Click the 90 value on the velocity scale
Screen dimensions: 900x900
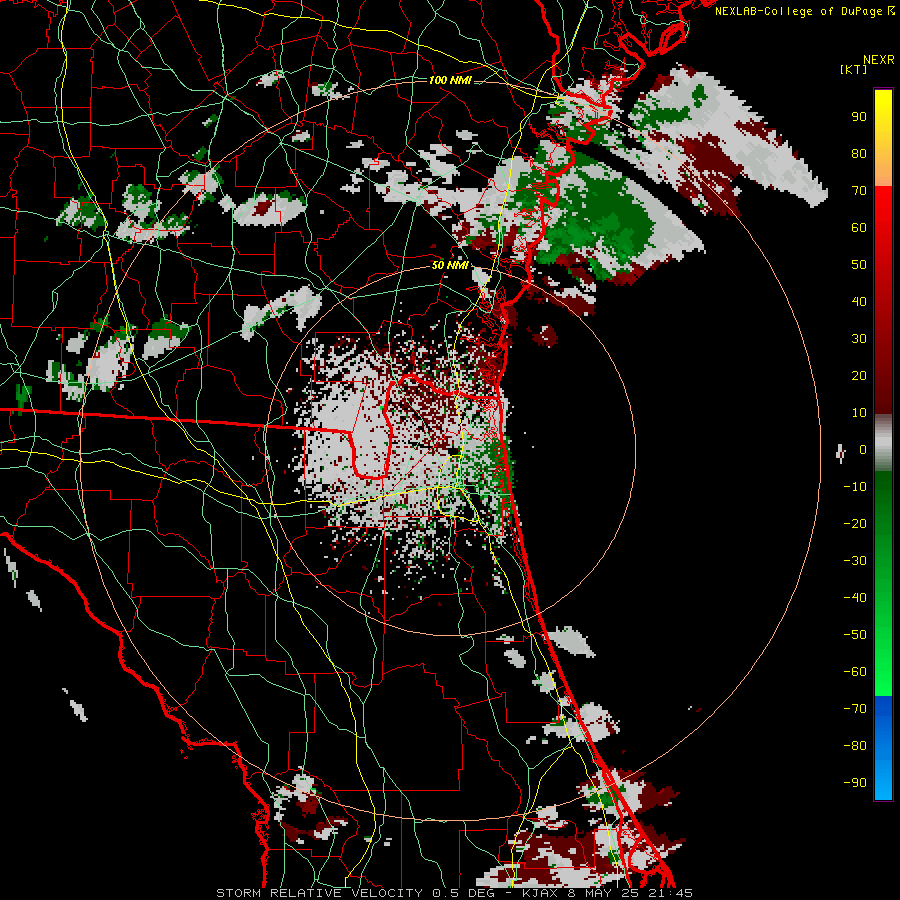[x=859, y=117]
